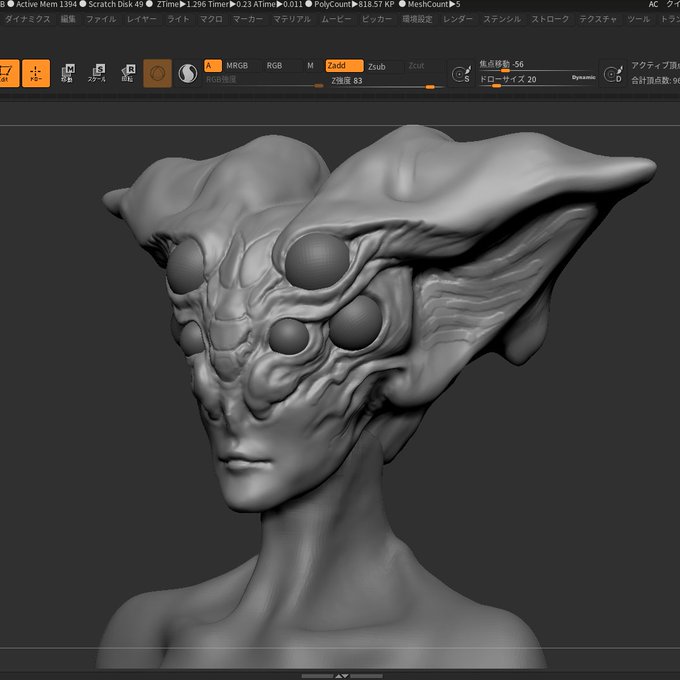
Task: Activate the Scale (S) tool
Action: pos(97,73)
